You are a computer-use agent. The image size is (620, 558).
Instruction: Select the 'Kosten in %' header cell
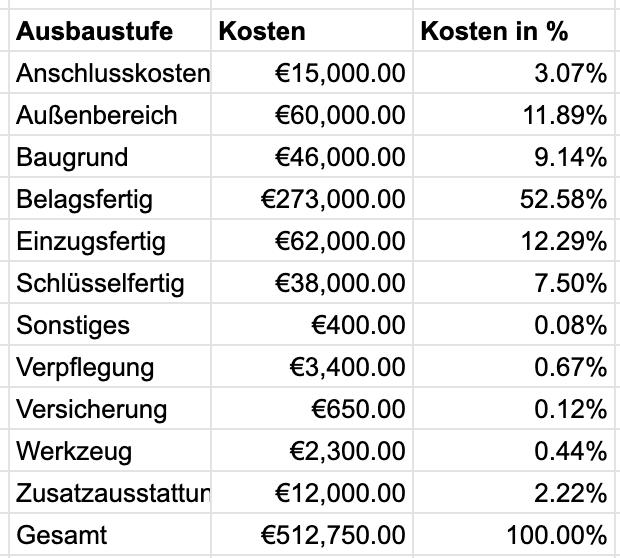(x=494, y=31)
